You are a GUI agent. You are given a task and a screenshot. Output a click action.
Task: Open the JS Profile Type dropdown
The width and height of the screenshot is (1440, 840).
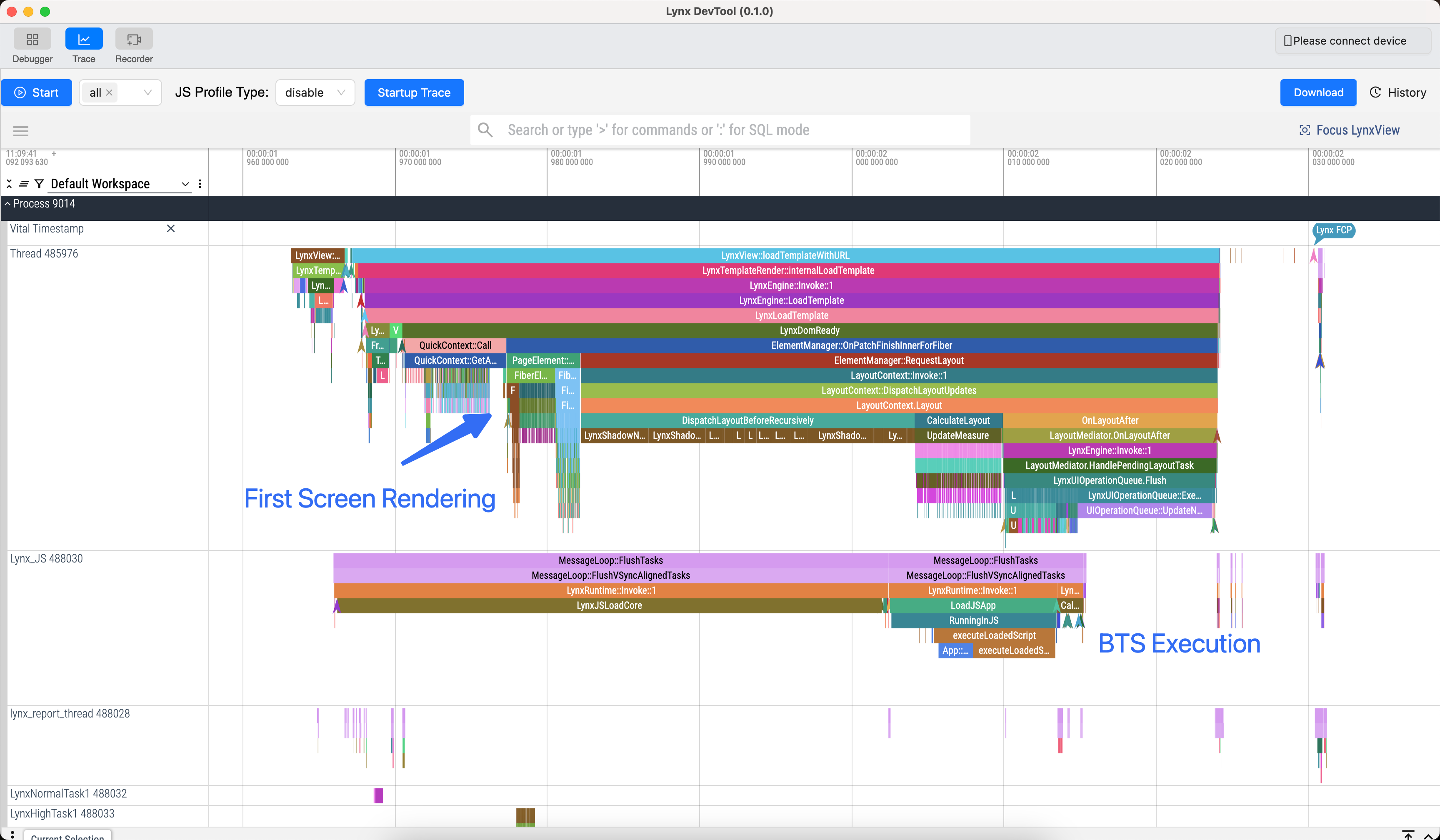click(315, 92)
